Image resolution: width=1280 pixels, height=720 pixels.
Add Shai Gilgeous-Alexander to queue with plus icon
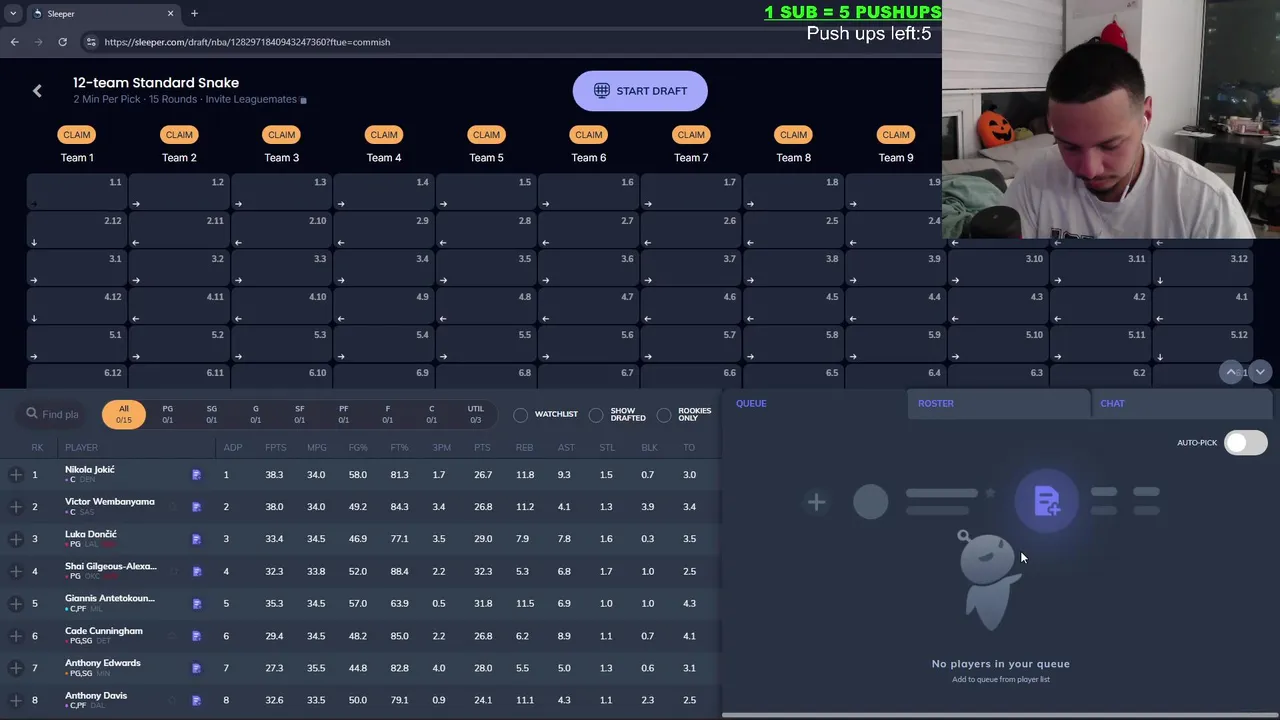point(16,571)
